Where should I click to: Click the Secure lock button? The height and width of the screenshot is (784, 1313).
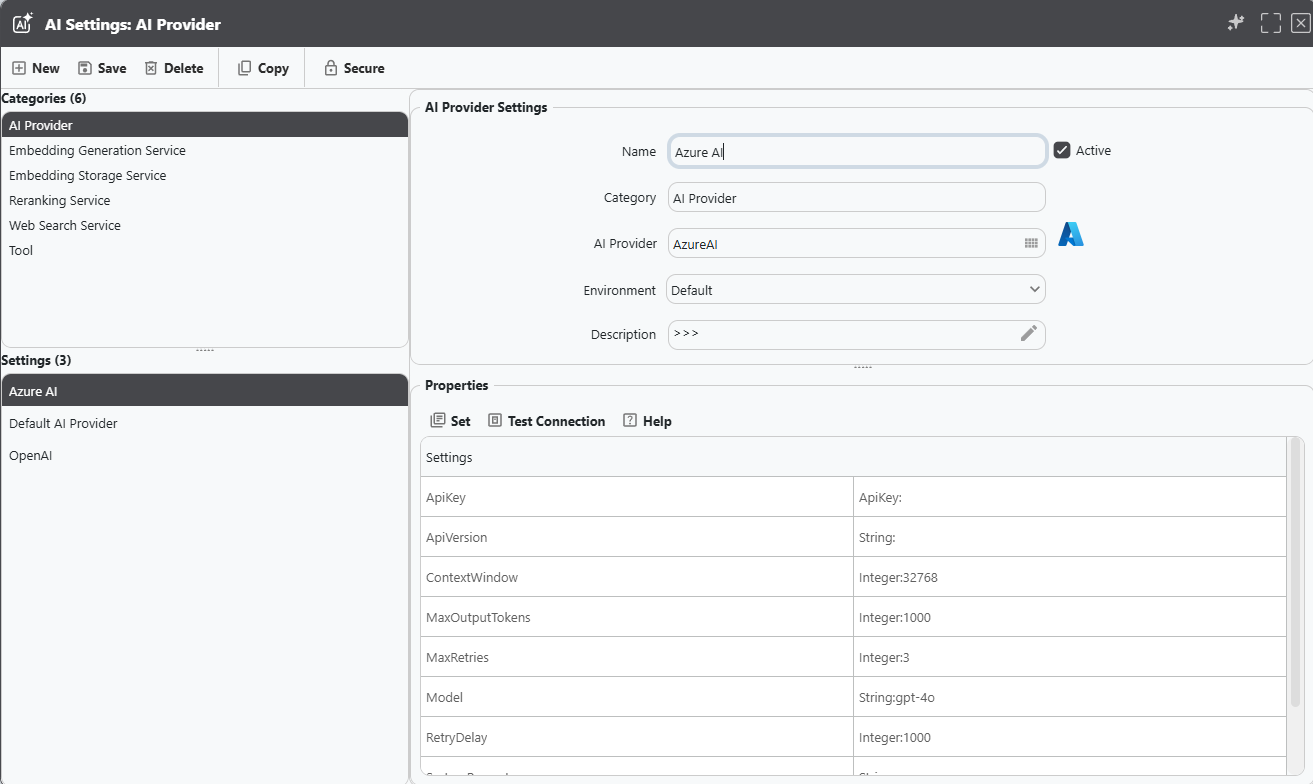click(x=354, y=68)
